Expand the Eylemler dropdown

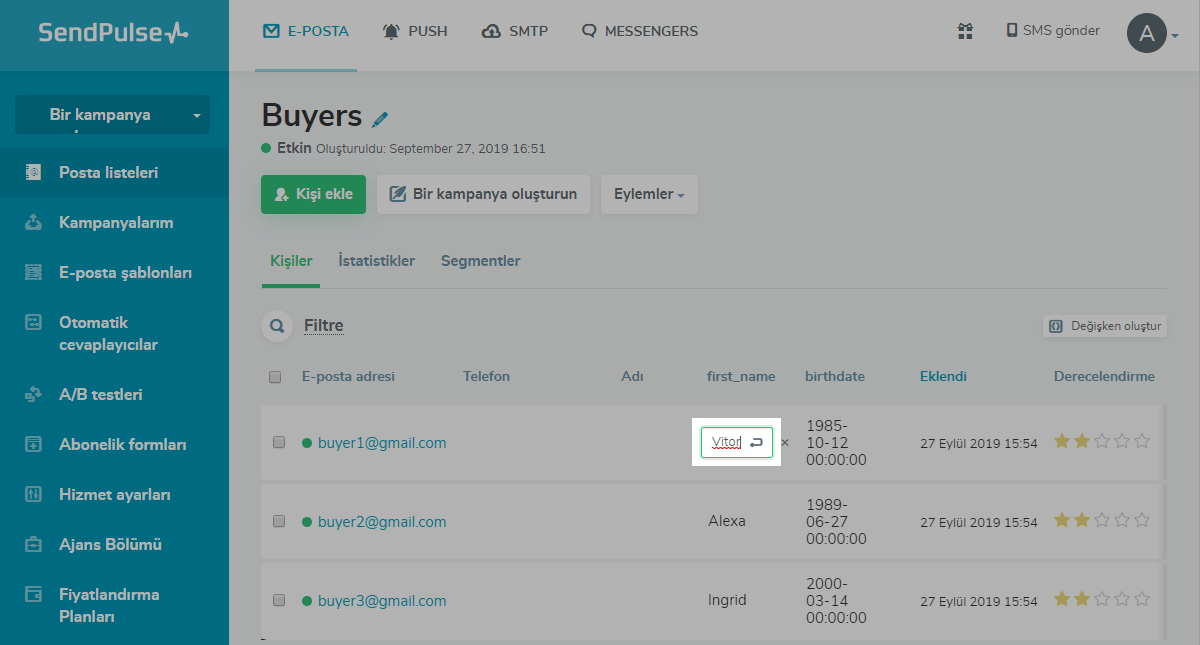point(649,194)
